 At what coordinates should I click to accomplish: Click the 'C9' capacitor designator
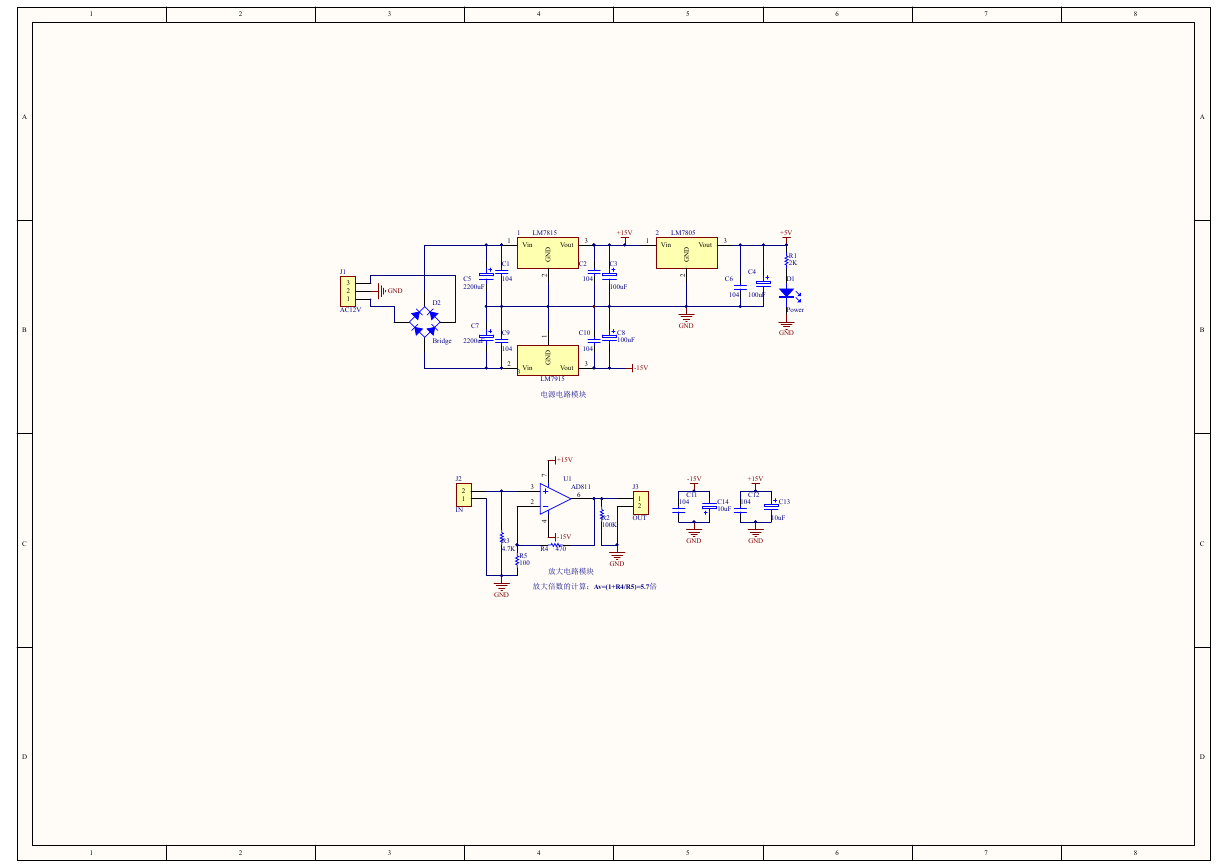coord(506,333)
